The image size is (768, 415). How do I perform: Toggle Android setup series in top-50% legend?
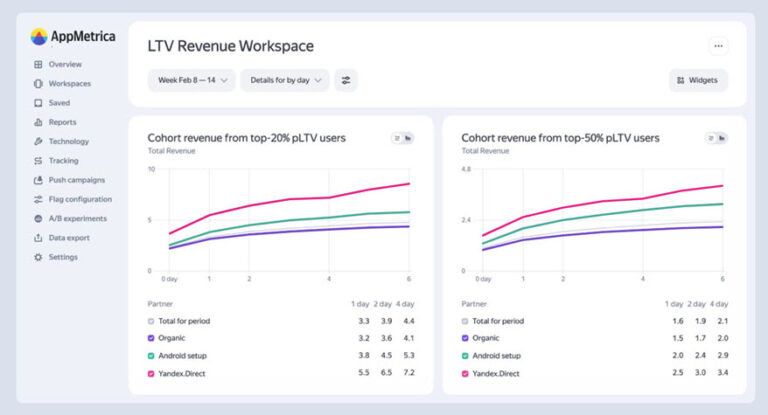tap(463, 355)
